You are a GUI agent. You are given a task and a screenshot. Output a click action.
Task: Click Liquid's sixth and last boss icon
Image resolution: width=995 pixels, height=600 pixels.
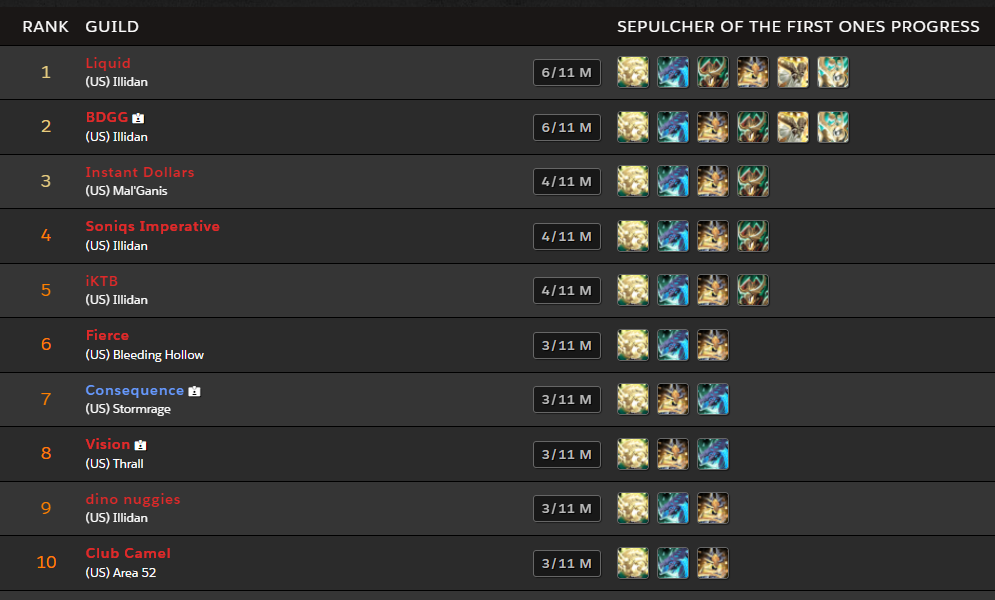tap(833, 72)
